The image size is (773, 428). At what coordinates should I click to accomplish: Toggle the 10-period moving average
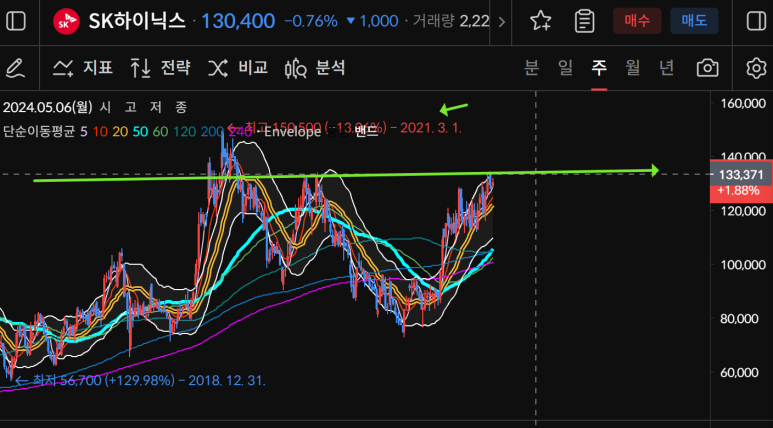coord(100,131)
